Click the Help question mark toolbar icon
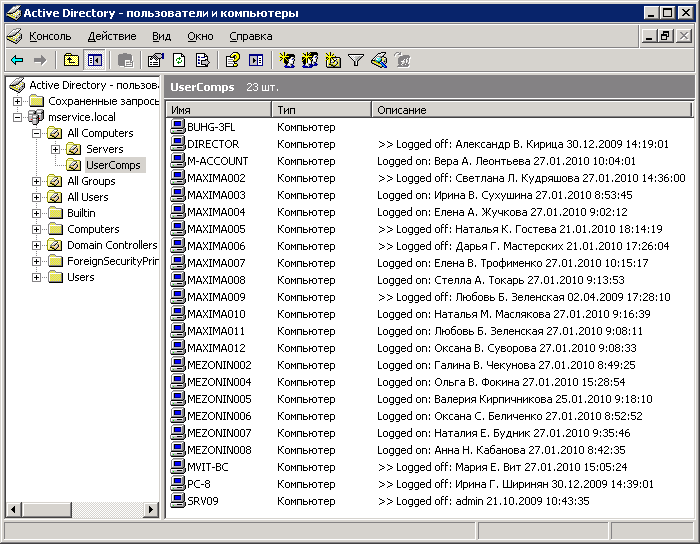Screen dimensions: 700x544 pos(233,61)
